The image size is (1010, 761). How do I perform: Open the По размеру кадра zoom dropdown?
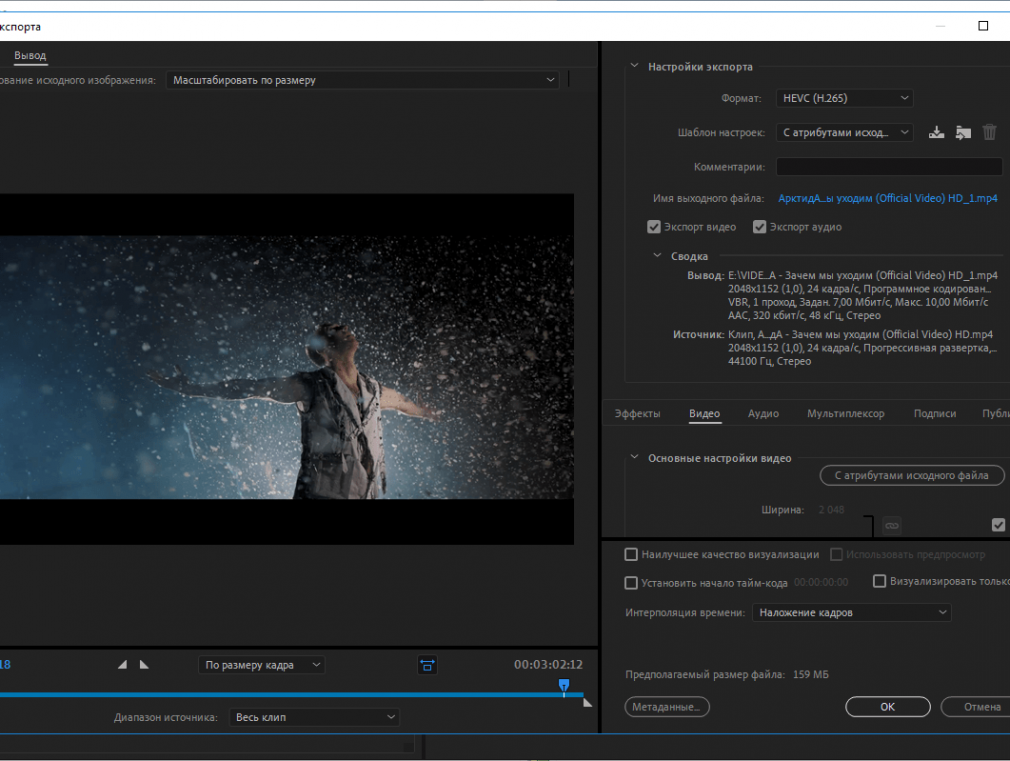(x=261, y=665)
